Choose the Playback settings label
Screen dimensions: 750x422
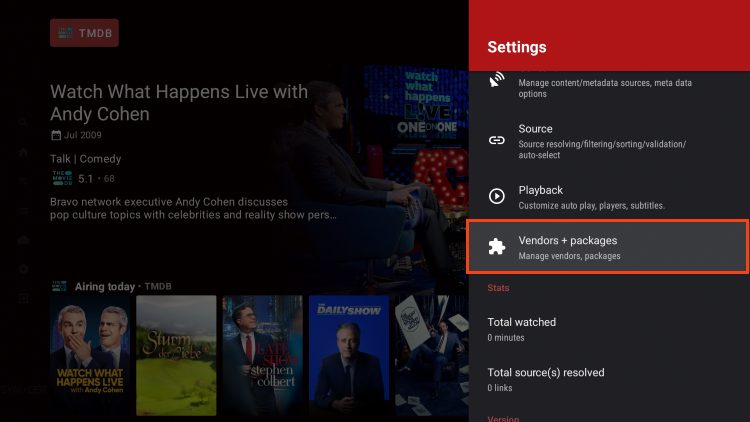click(x=540, y=190)
